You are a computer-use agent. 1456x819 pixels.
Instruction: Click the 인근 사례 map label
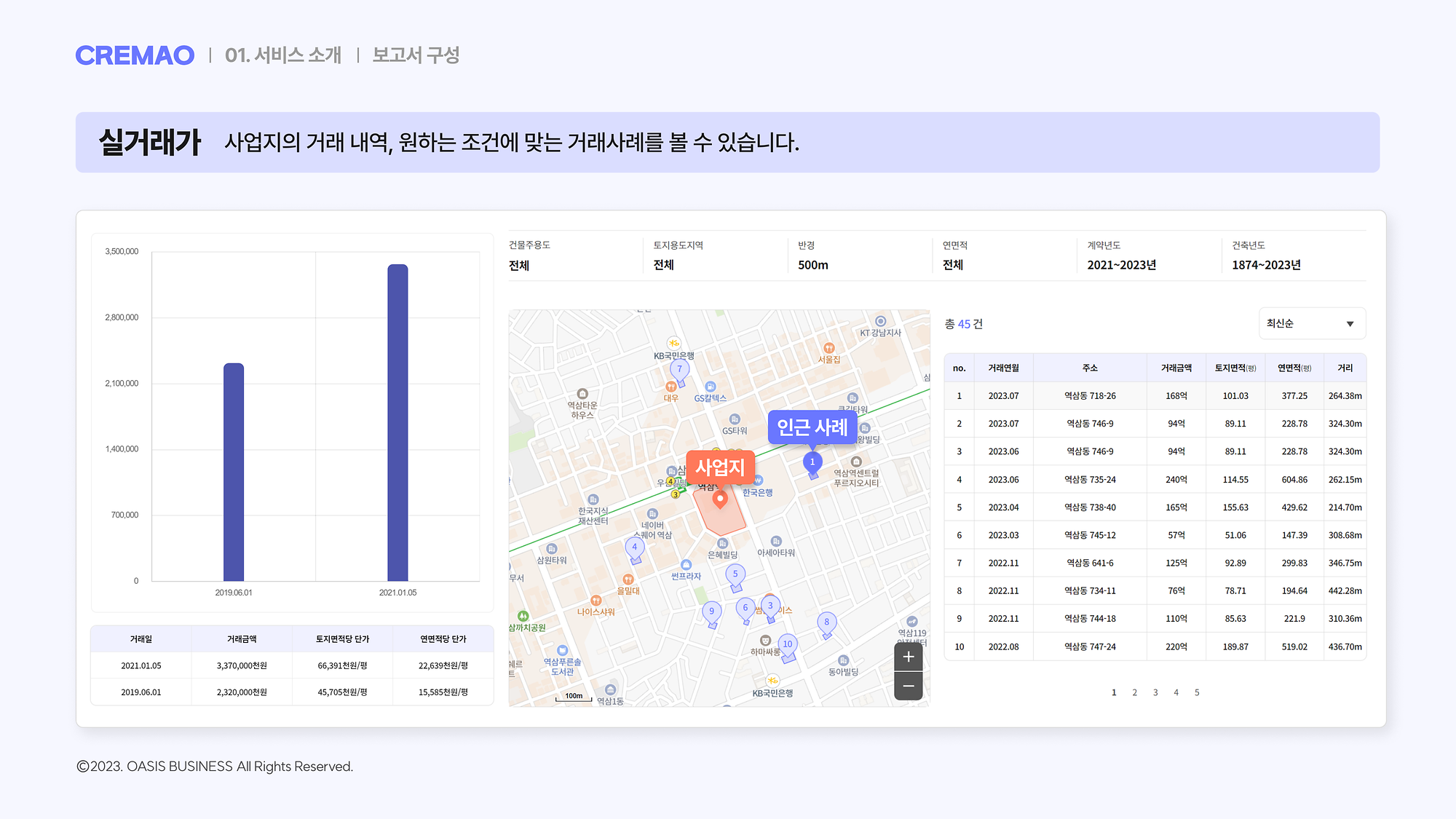click(x=812, y=427)
